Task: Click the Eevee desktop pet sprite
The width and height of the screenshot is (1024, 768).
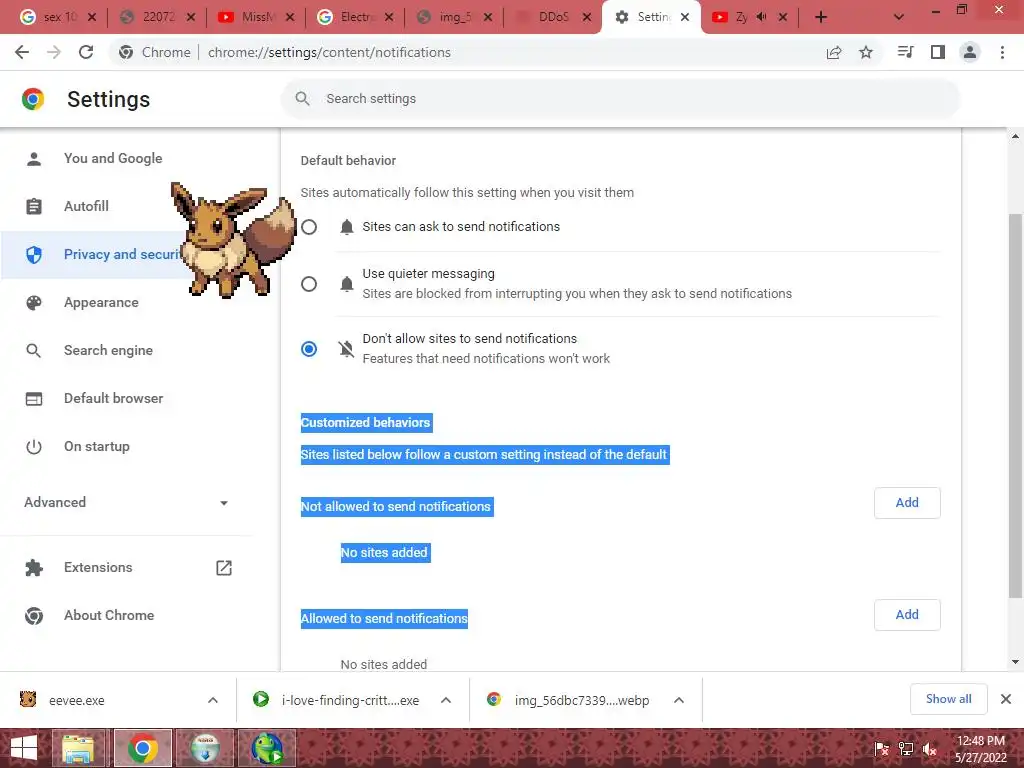Action: click(233, 240)
